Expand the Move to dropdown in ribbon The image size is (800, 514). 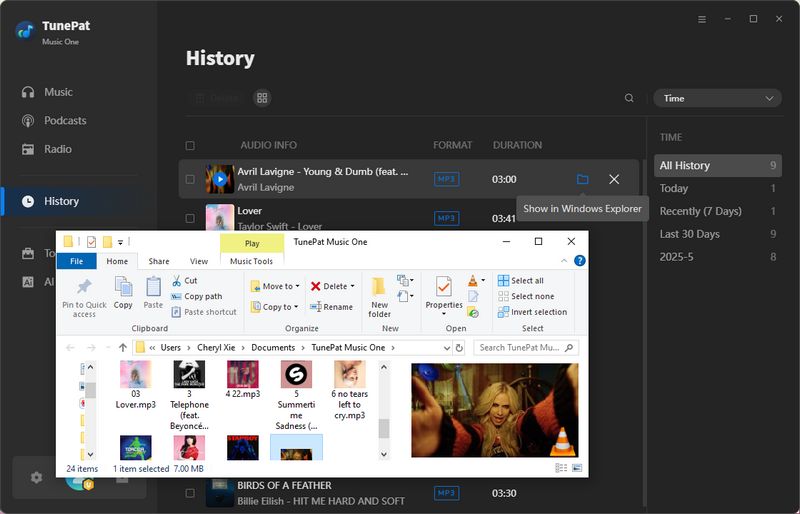point(297,286)
